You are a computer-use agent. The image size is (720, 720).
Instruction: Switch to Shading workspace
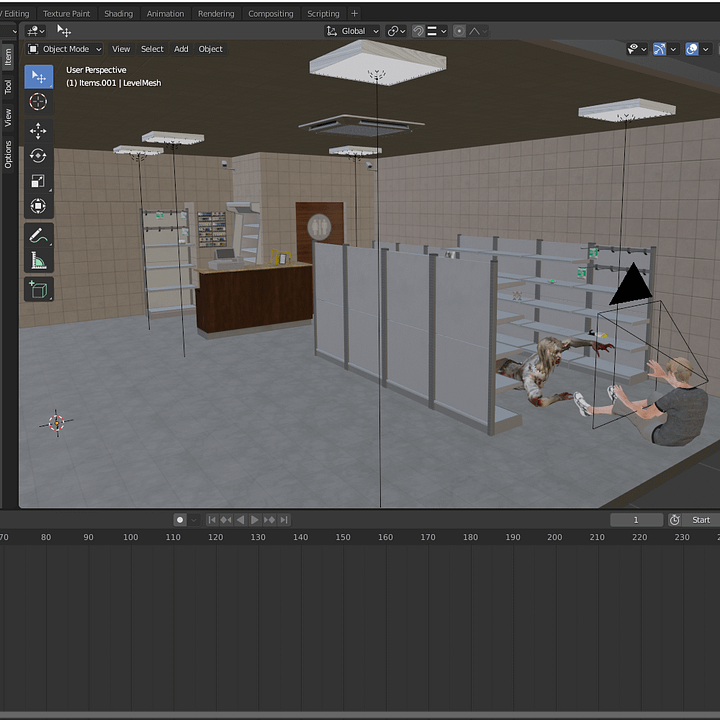point(118,14)
